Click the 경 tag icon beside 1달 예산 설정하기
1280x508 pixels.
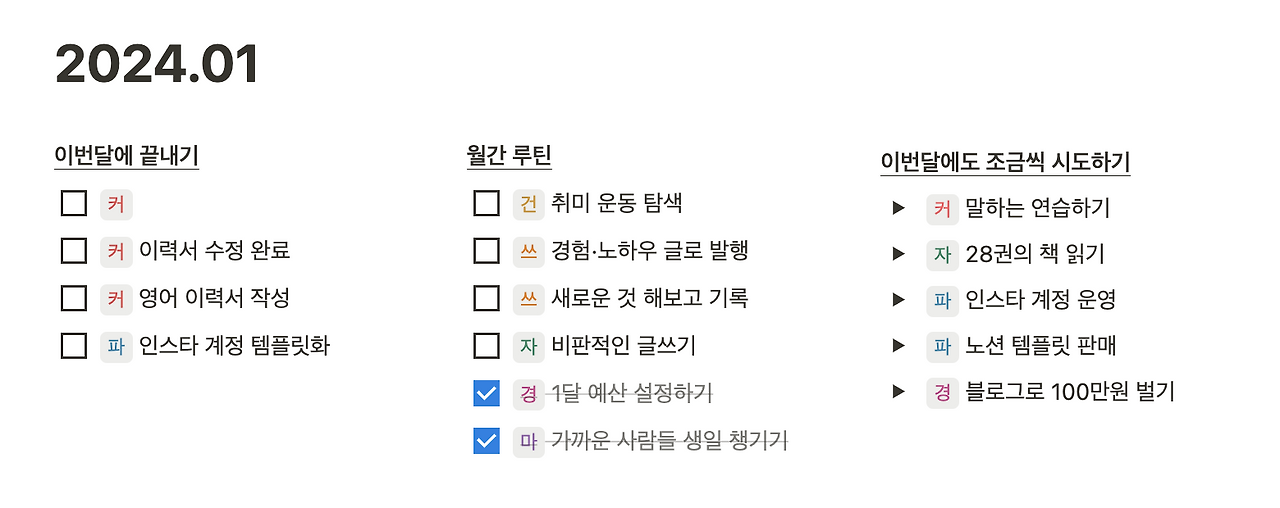[x=529, y=393]
